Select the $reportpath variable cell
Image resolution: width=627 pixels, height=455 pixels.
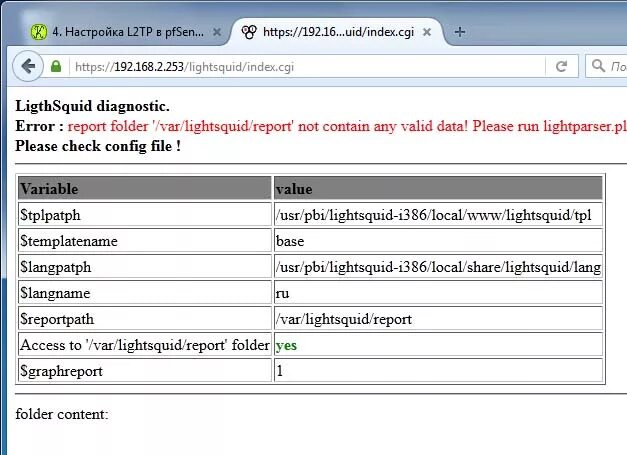(x=145, y=318)
